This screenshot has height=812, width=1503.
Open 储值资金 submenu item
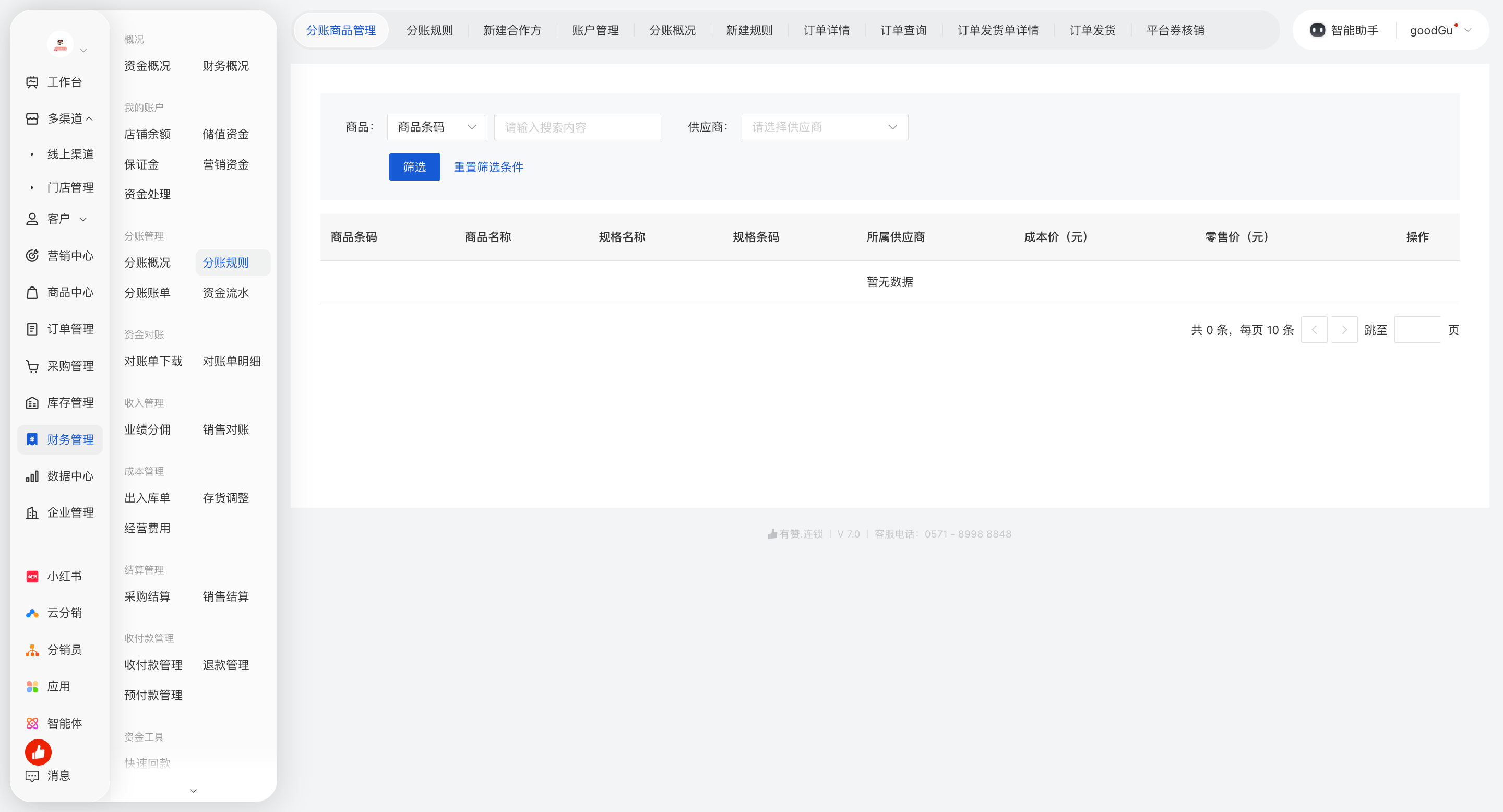click(226, 135)
